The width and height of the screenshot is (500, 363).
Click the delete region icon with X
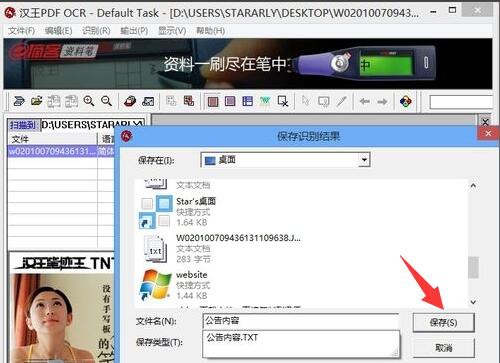pos(283,101)
